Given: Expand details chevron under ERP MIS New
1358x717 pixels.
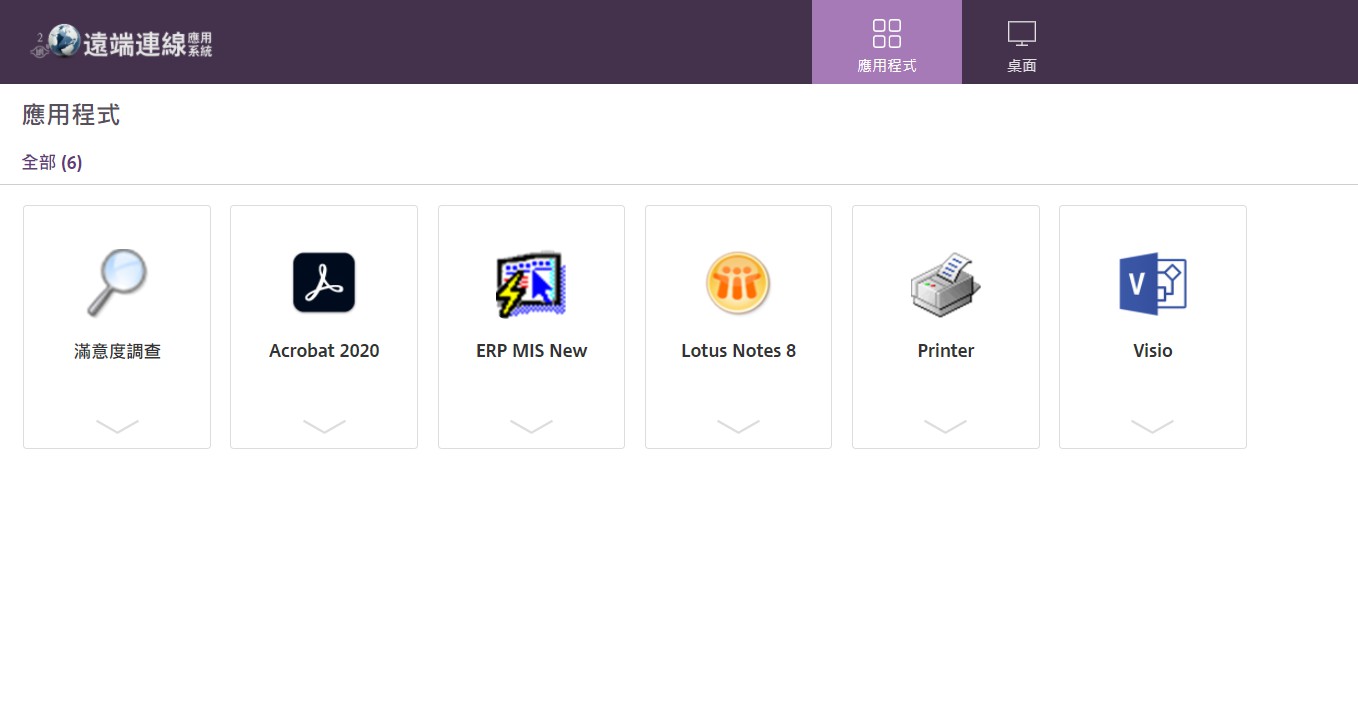Looking at the screenshot, I should click(x=531, y=426).
